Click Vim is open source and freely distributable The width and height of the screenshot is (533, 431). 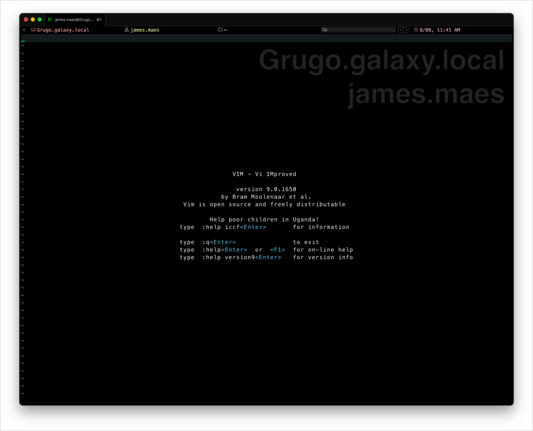click(x=264, y=204)
